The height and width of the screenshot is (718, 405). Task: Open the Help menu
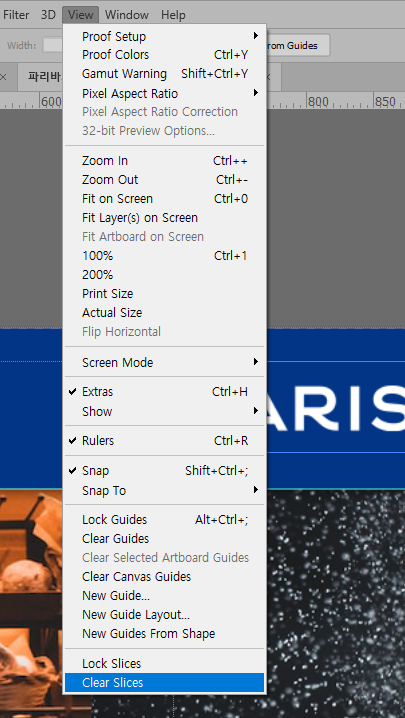tap(173, 15)
